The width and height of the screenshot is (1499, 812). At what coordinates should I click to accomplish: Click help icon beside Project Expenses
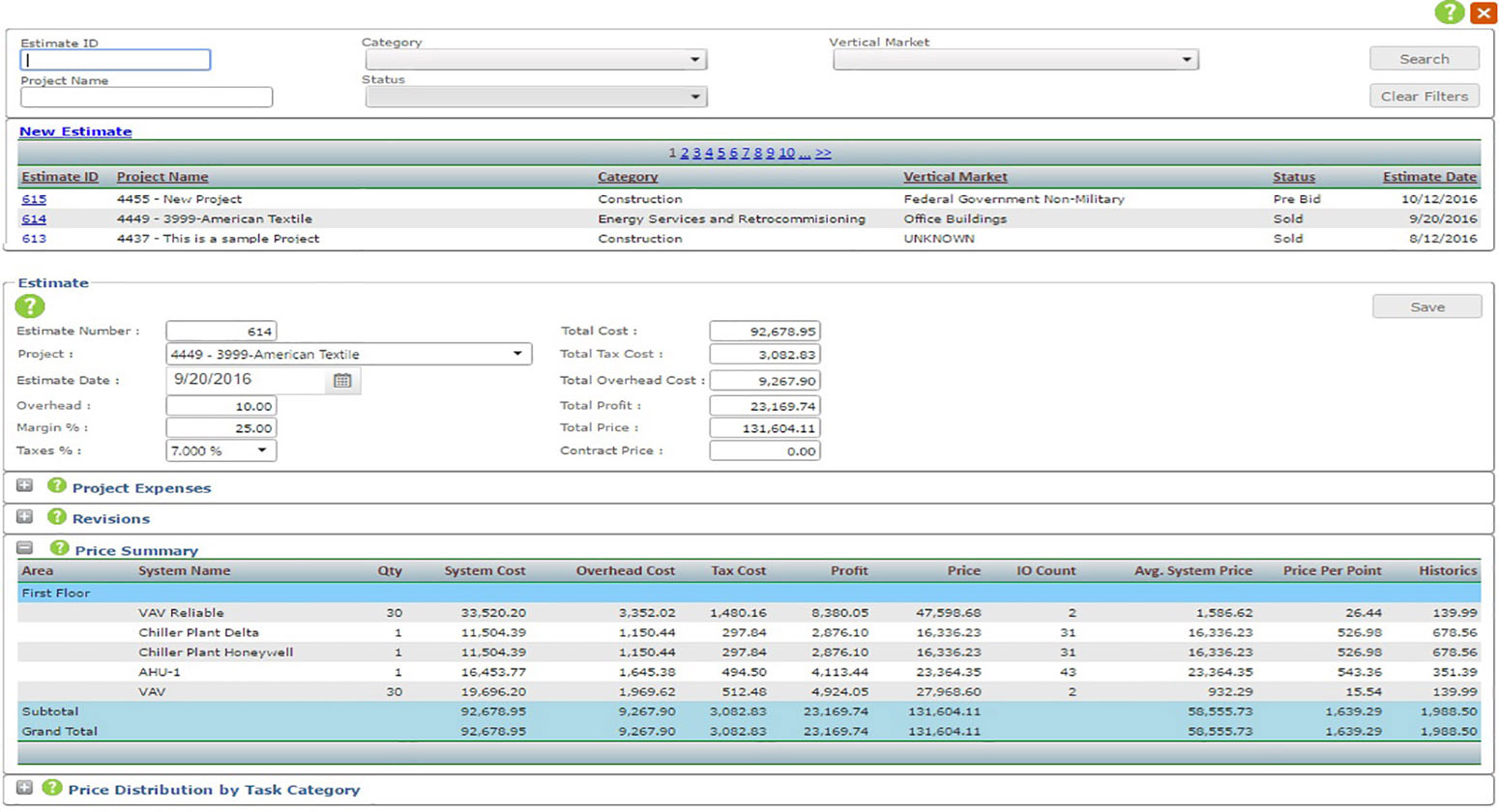57,486
